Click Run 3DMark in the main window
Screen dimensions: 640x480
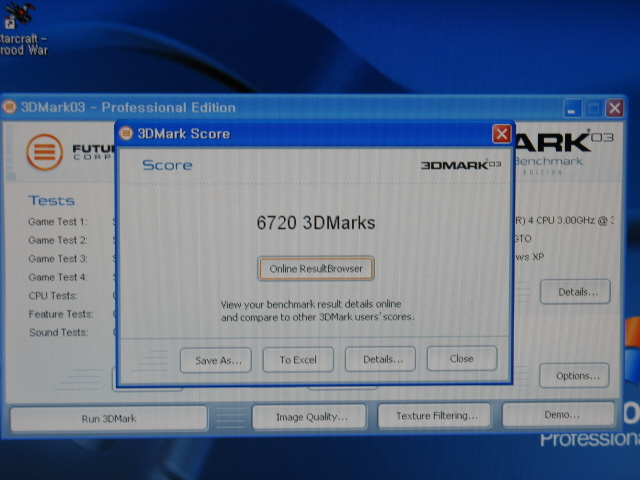(109, 418)
